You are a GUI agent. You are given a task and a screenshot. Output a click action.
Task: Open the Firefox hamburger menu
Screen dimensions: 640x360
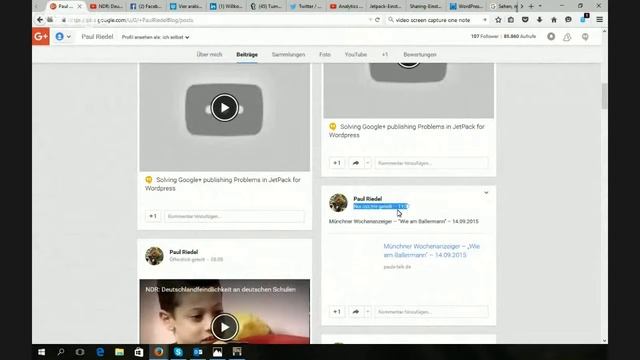tap(600, 20)
